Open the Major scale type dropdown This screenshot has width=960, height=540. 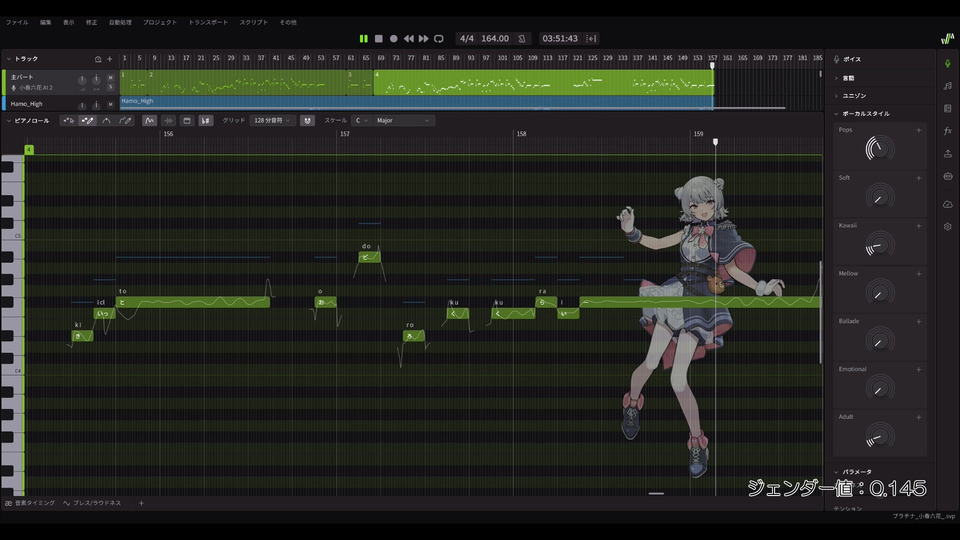403,120
